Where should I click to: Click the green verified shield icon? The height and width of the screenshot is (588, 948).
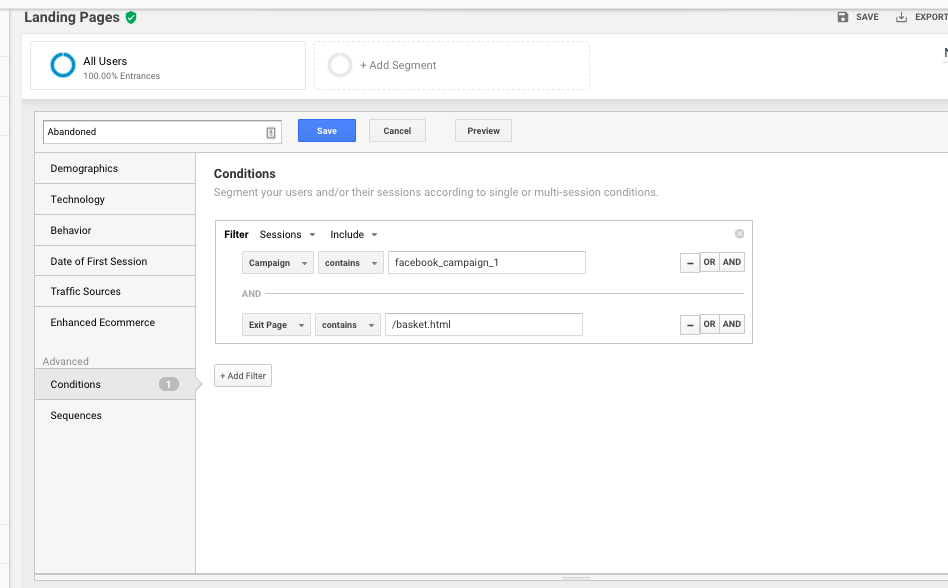131,18
